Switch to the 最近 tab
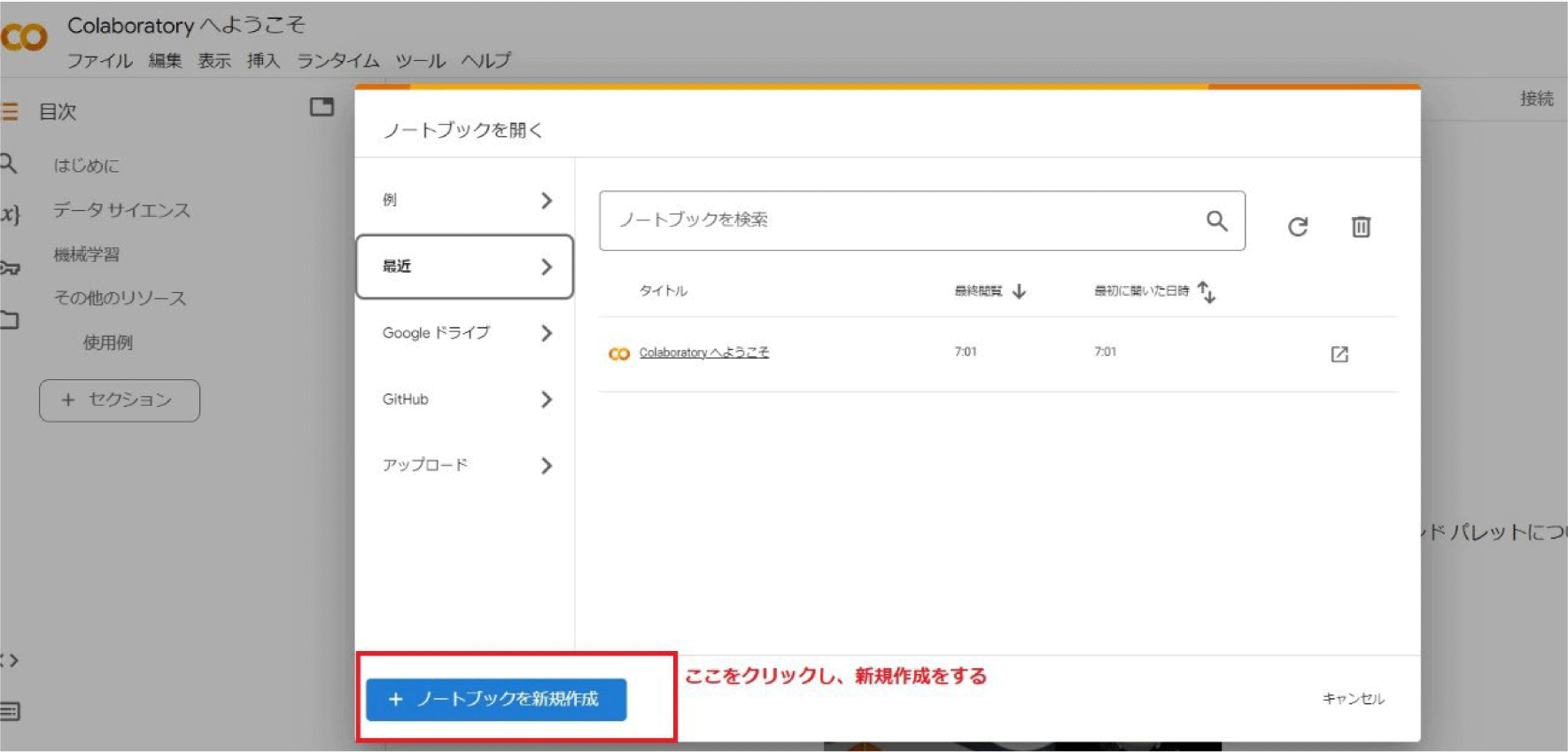The image size is (1568, 752). point(464,267)
